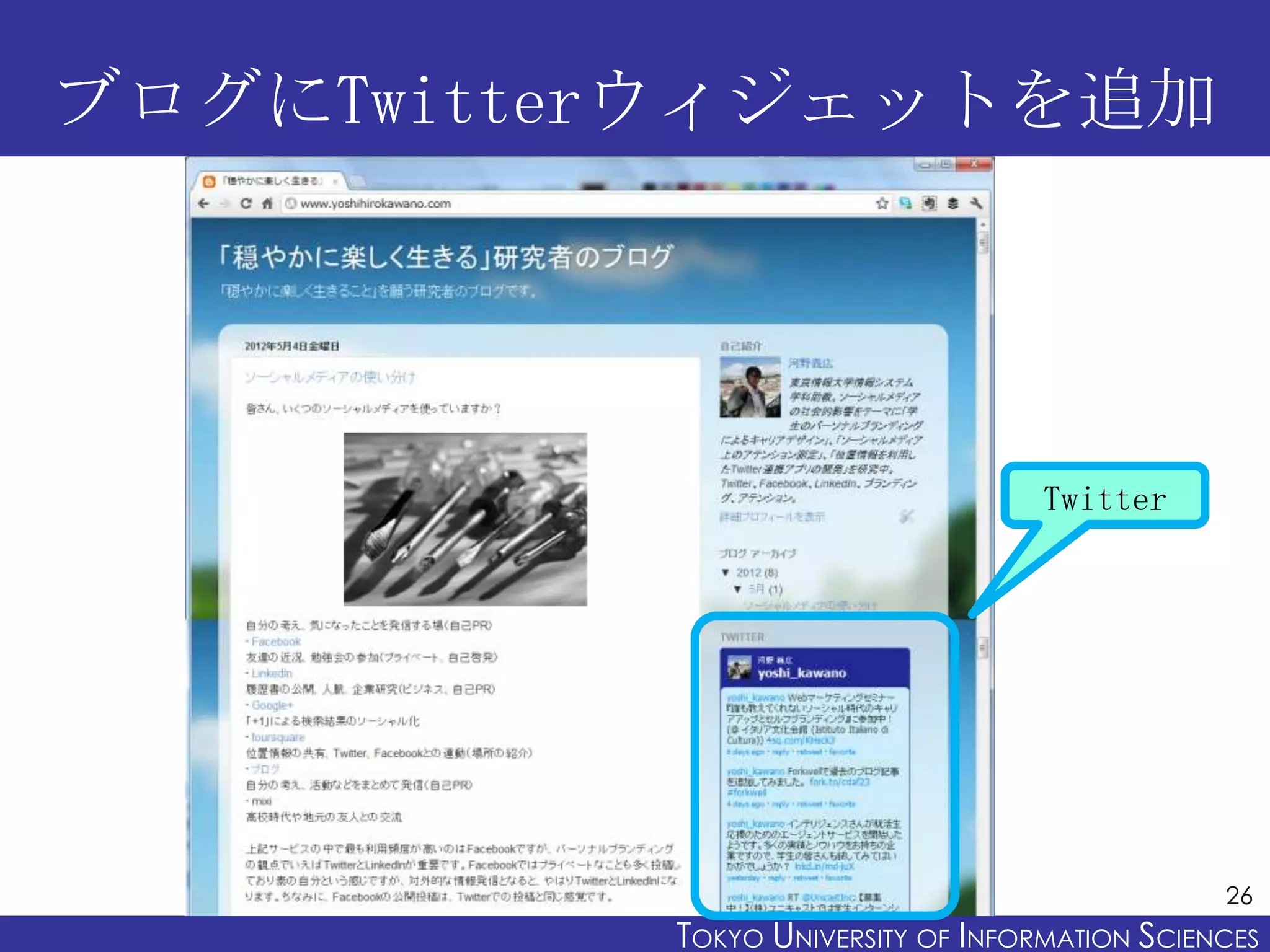Click the TWITTER widget heading
This screenshot has width=1270, height=952.
pyautogui.click(x=742, y=637)
